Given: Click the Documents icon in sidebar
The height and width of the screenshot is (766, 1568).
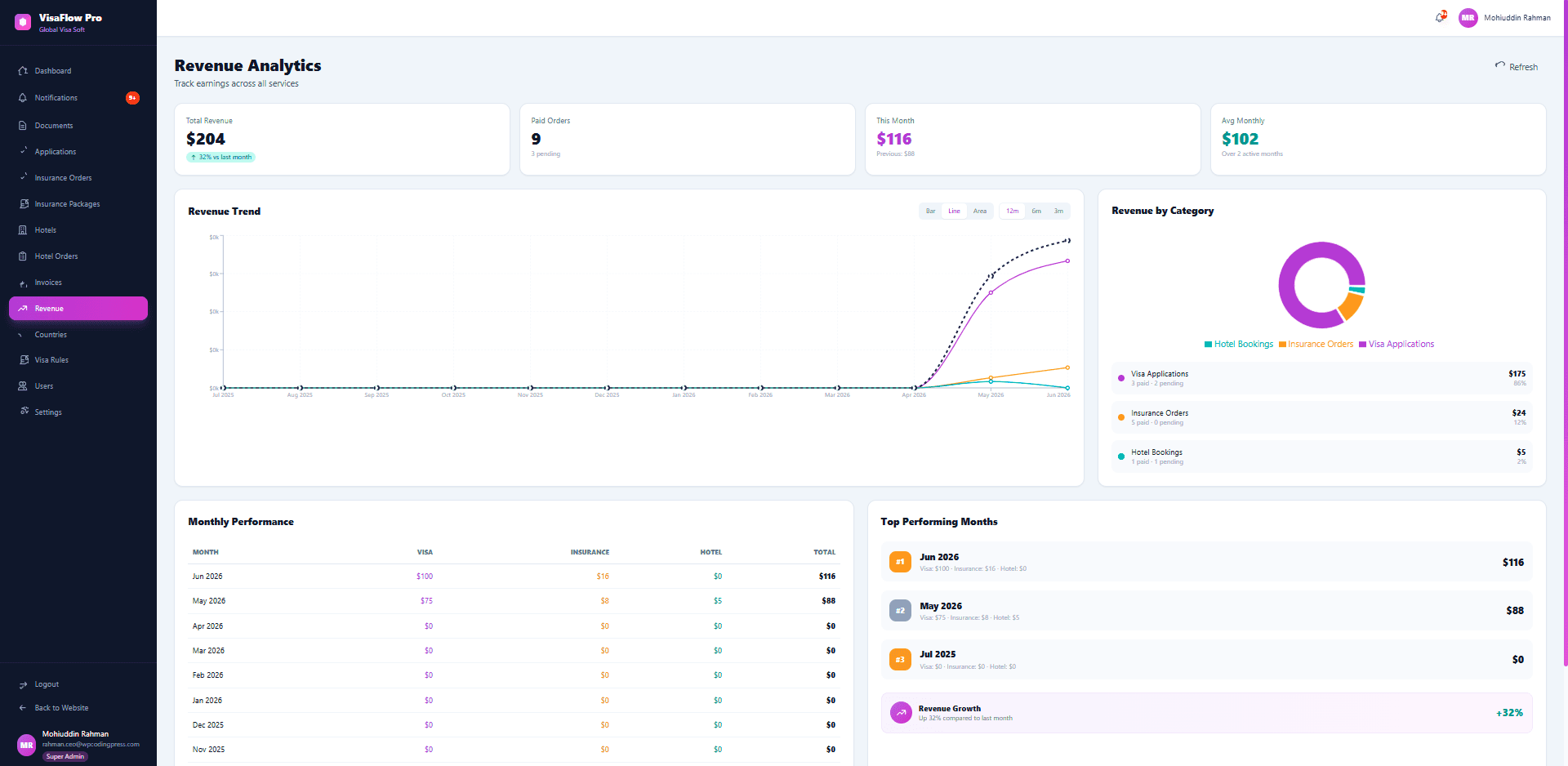Looking at the screenshot, I should (x=23, y=126).
